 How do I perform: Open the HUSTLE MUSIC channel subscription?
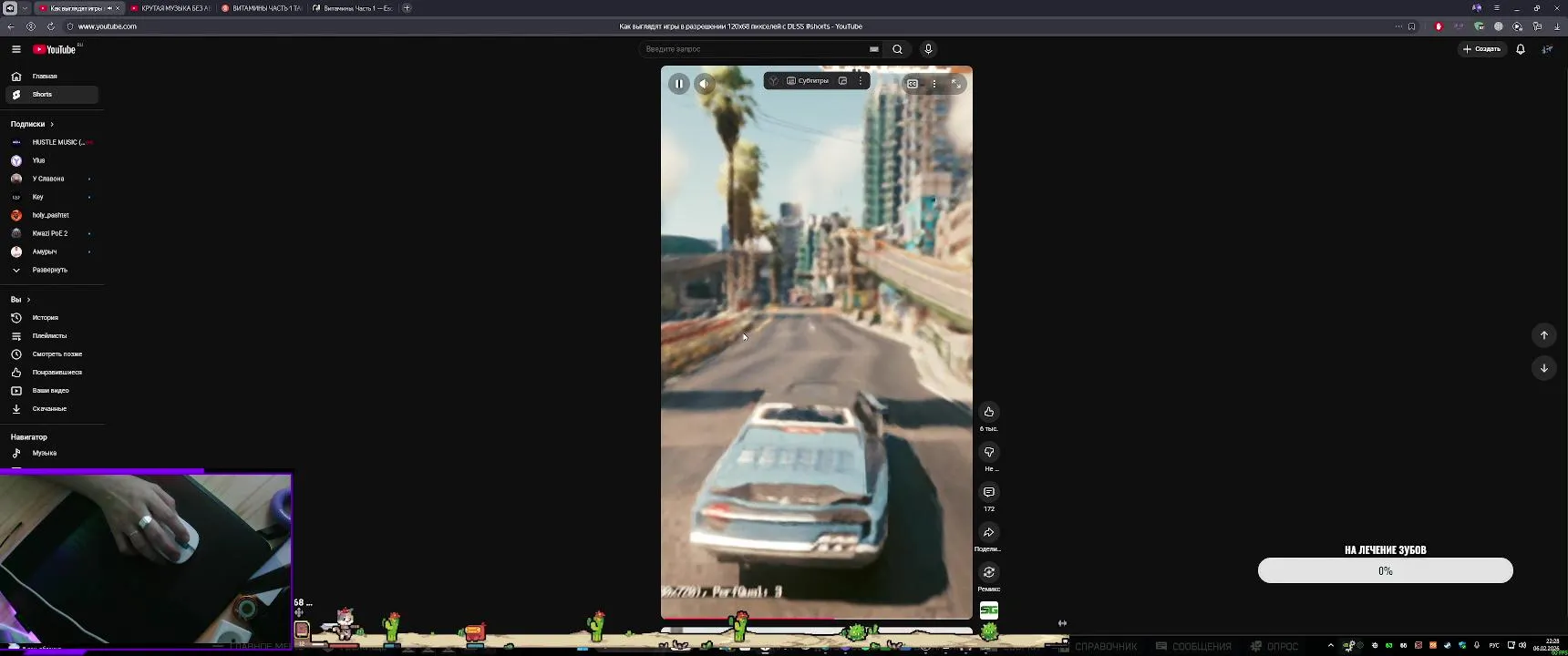point(52,142)
